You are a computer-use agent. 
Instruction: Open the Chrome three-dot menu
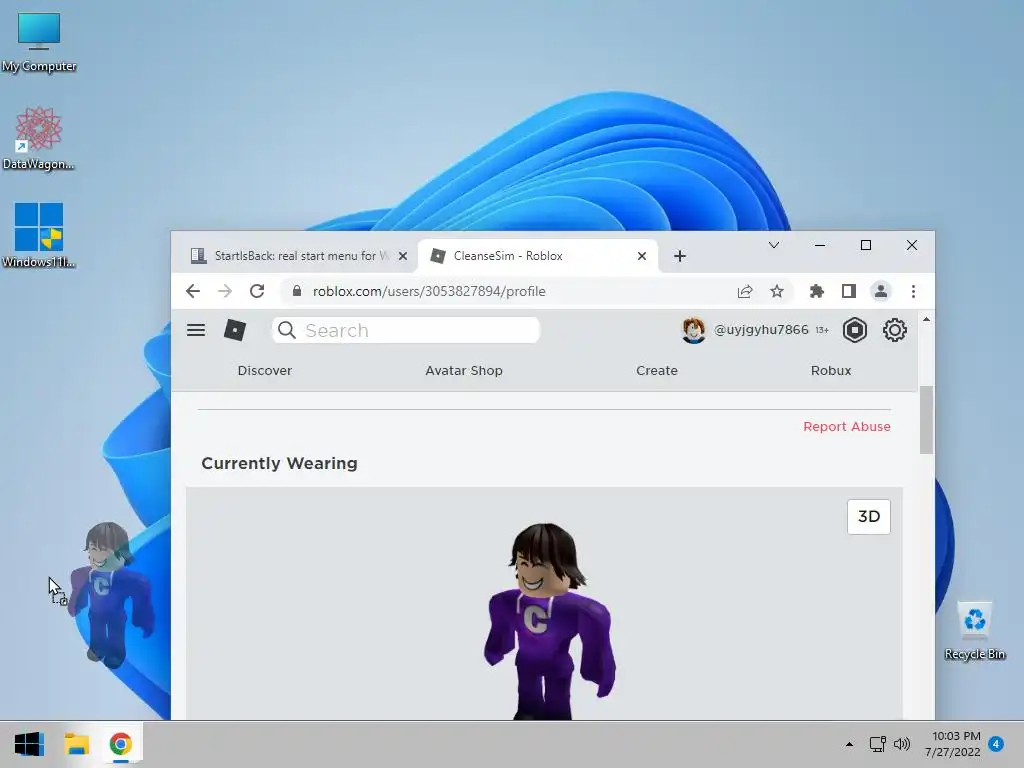coord(913,291)
